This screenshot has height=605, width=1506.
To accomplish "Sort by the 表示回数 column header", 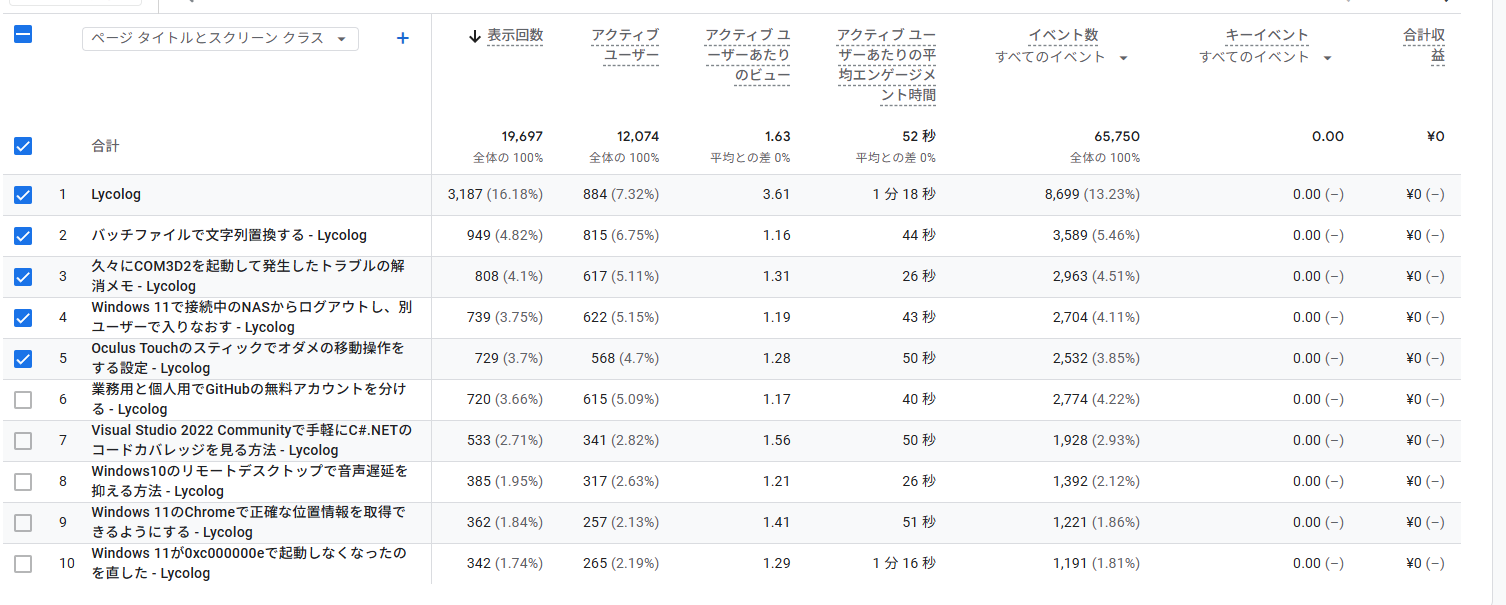I will click(x=515, y=36).
